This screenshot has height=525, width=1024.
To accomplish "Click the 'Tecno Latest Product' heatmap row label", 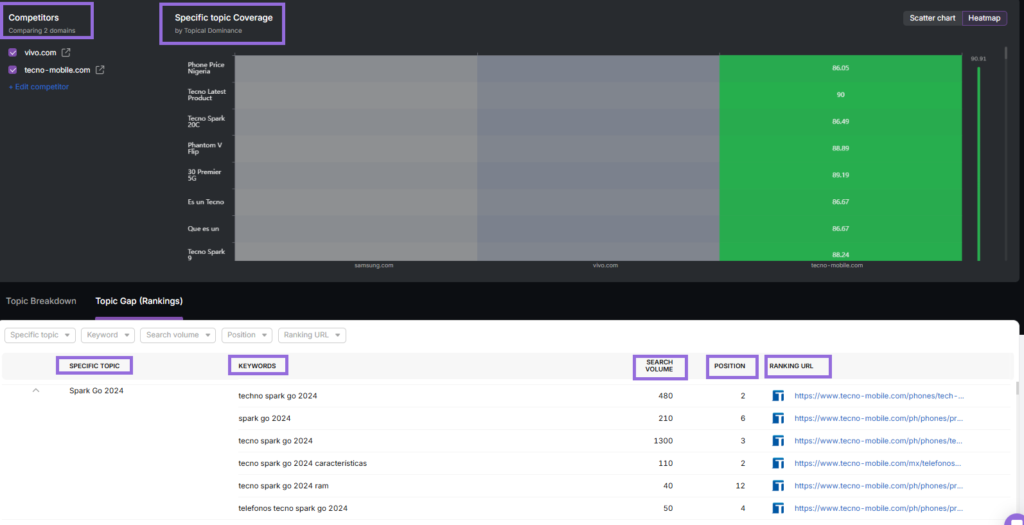I will 206,95.
